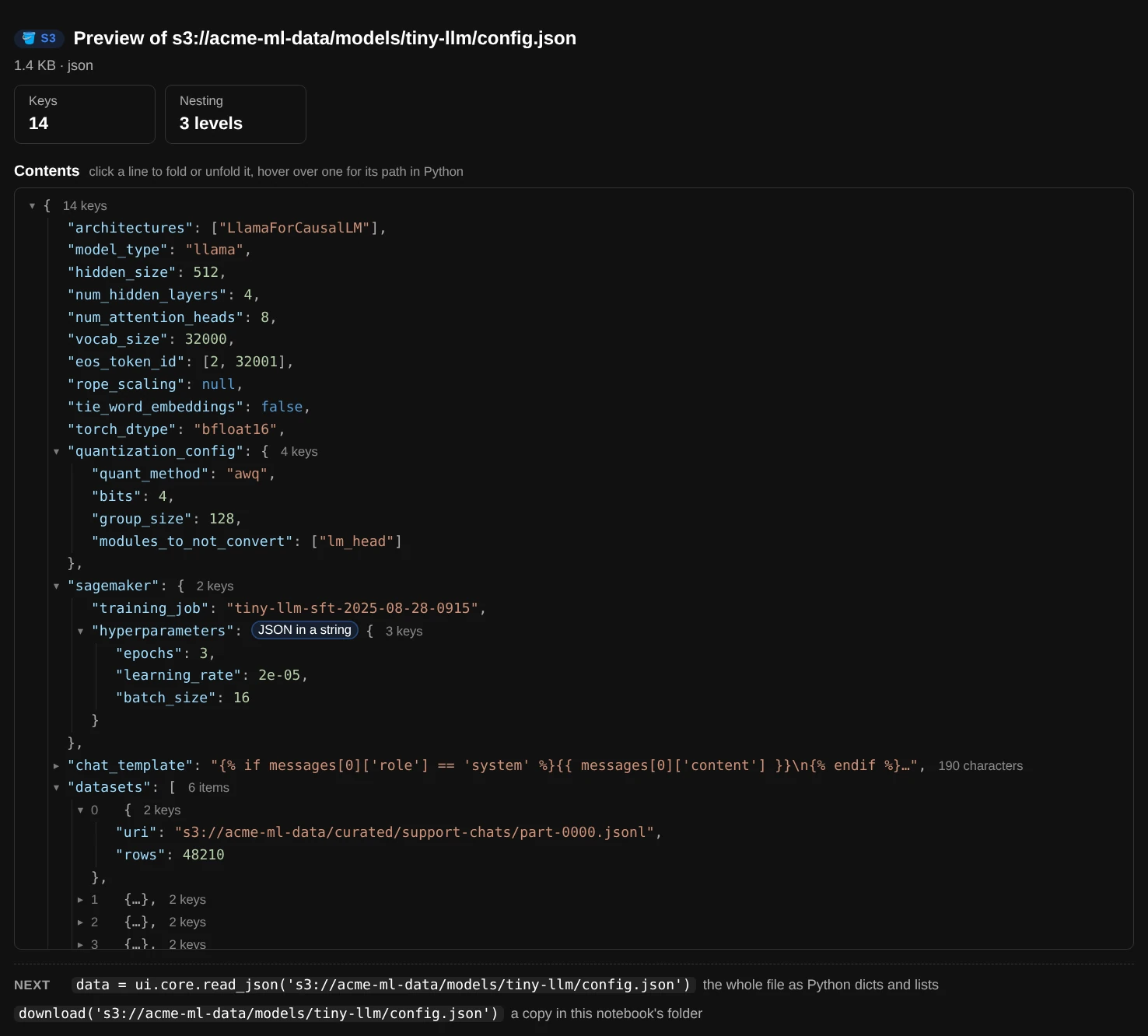Click the "bits" line
The width and height of the screenshot is (1148, 1036).
coord(133,496)
